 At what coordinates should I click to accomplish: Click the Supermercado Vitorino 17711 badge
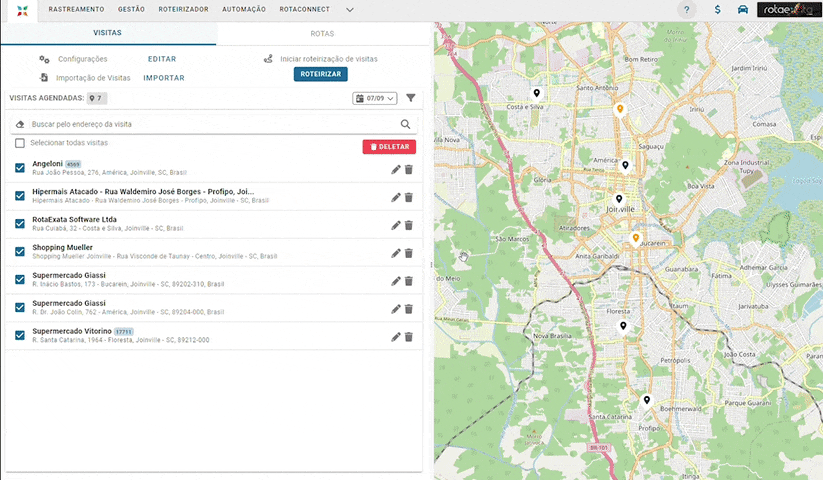[124, 332]
